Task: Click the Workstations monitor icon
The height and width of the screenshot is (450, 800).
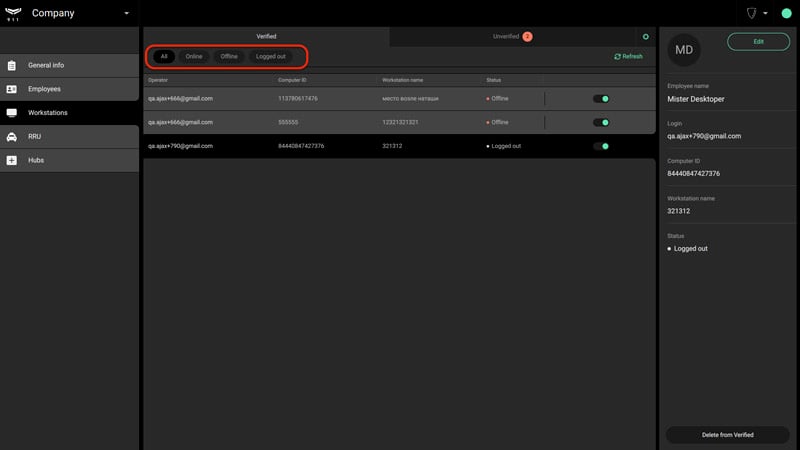Action: [x=12, y=113]
